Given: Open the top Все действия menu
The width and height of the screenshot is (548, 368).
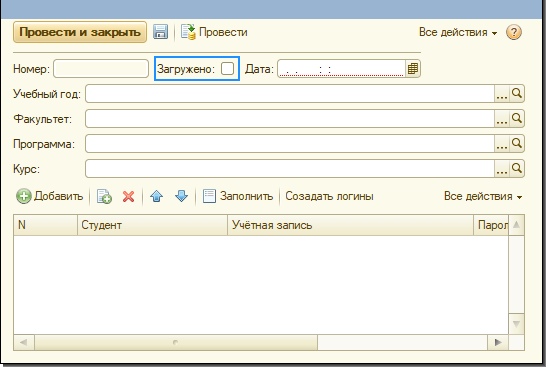Looking at the screenshot, I should (458, 32).
